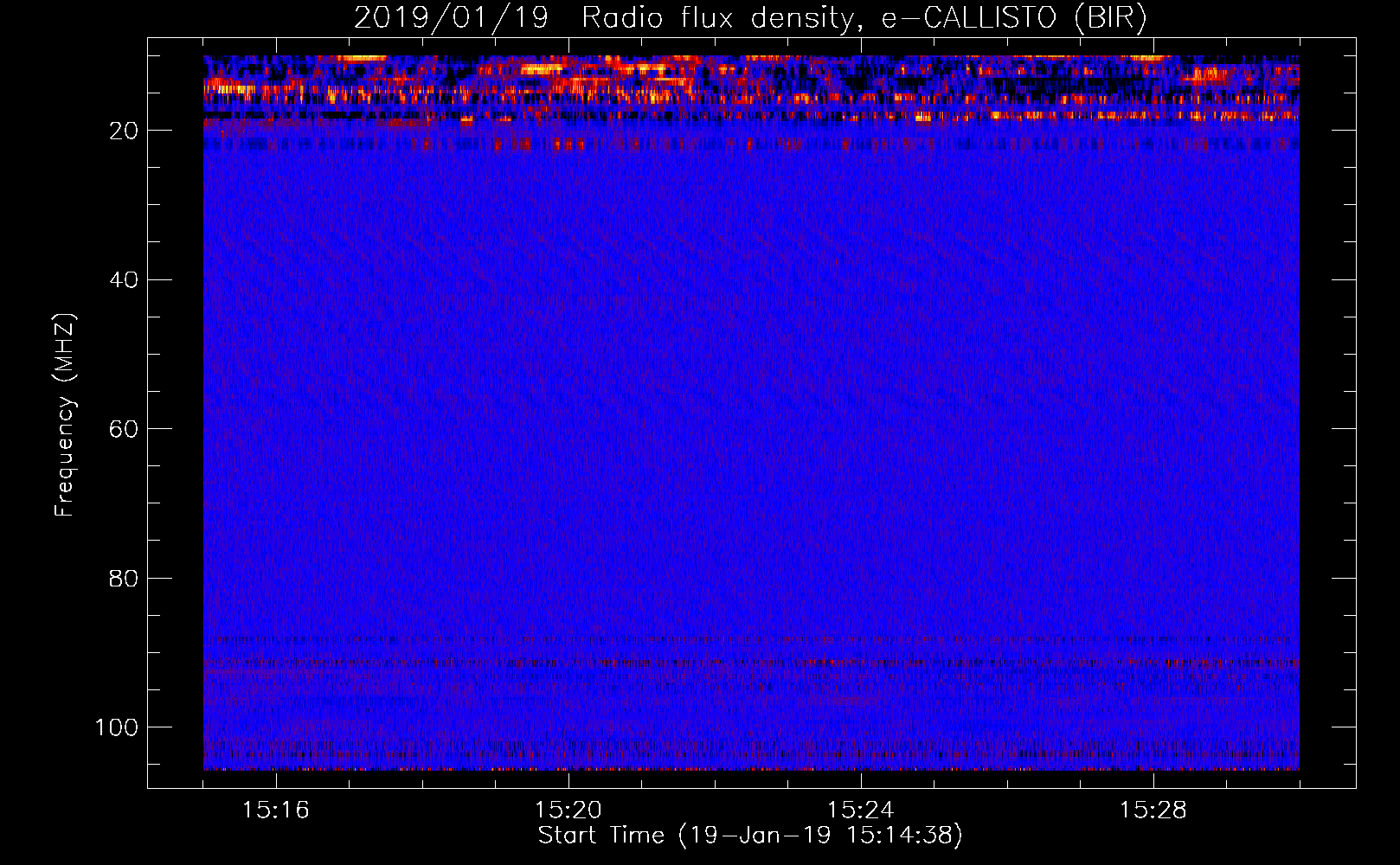
Task: Click the 15:20 time tick label
Action: point(568,811)
